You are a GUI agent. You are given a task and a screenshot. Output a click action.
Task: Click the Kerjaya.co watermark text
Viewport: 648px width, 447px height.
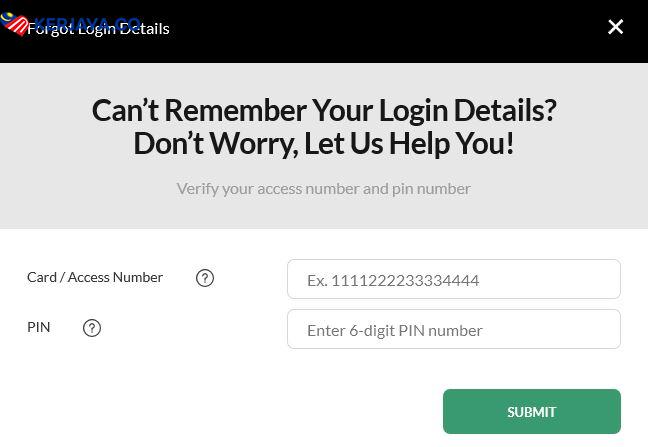coord(88,21)
